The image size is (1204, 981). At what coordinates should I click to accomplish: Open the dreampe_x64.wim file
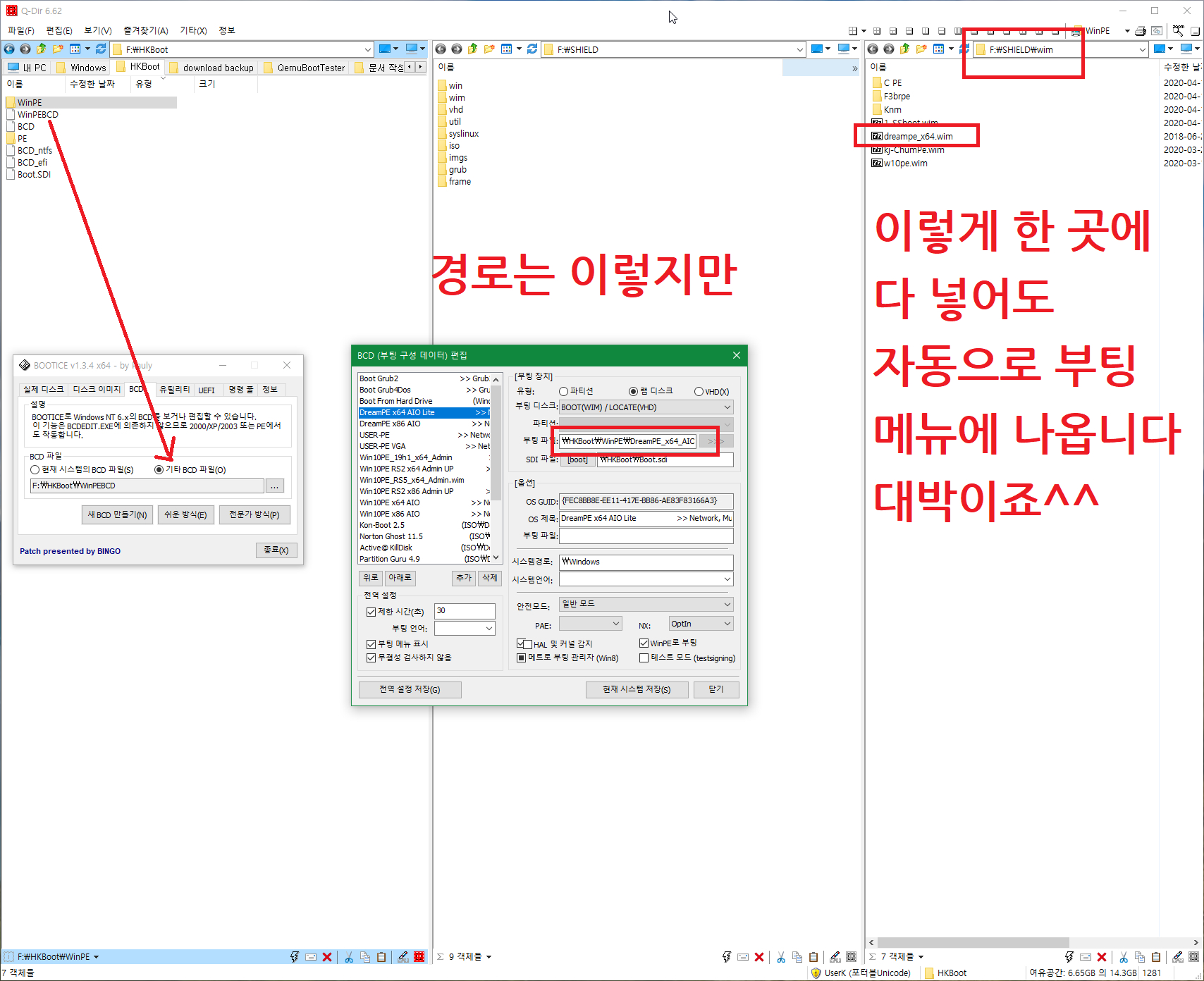918,137
